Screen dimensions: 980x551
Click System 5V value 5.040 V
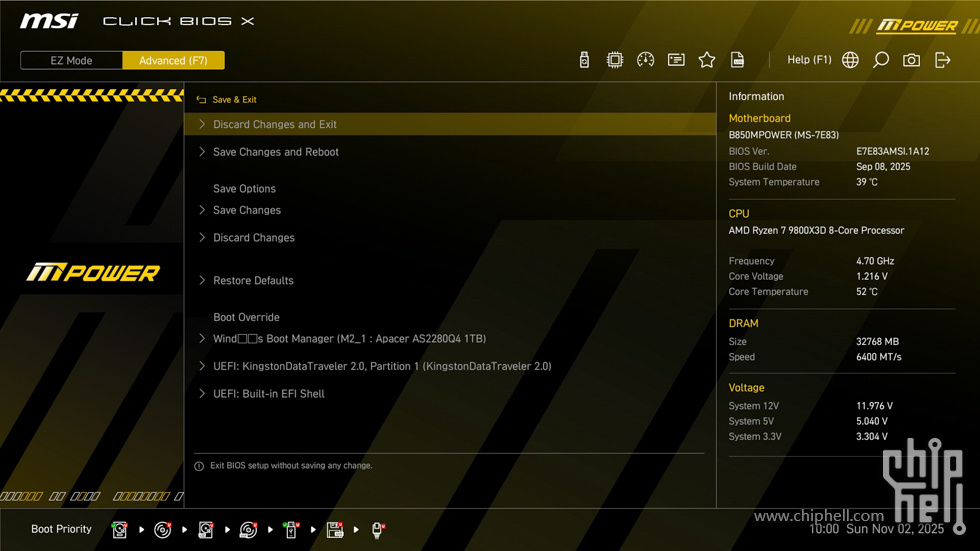click(872, 422)
